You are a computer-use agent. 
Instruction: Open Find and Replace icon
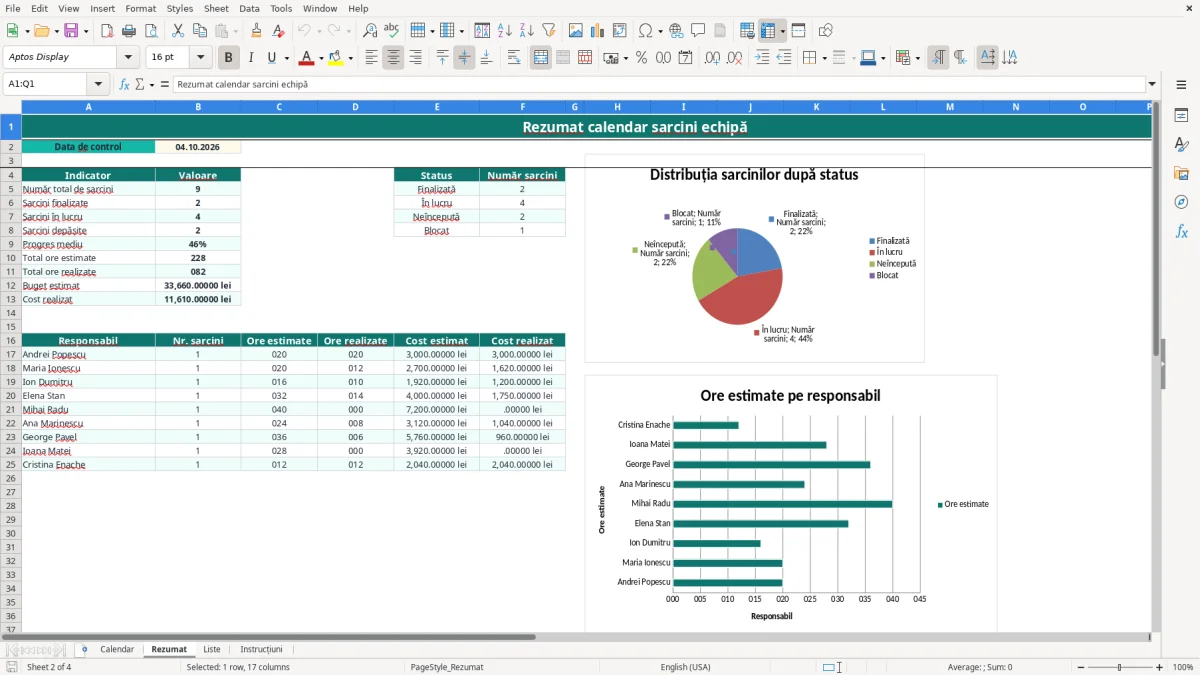370,31
